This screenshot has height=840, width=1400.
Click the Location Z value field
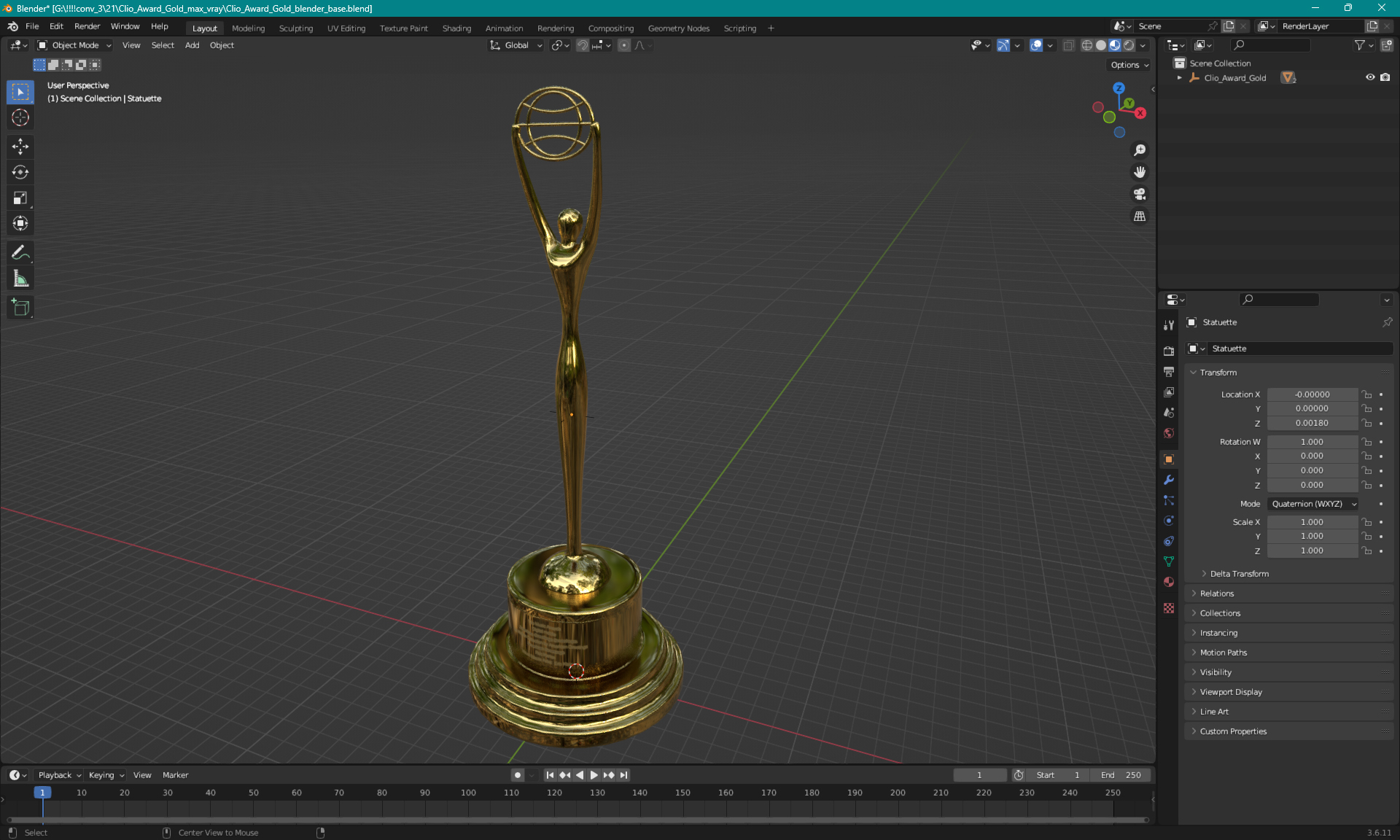tap(1312, 423)
